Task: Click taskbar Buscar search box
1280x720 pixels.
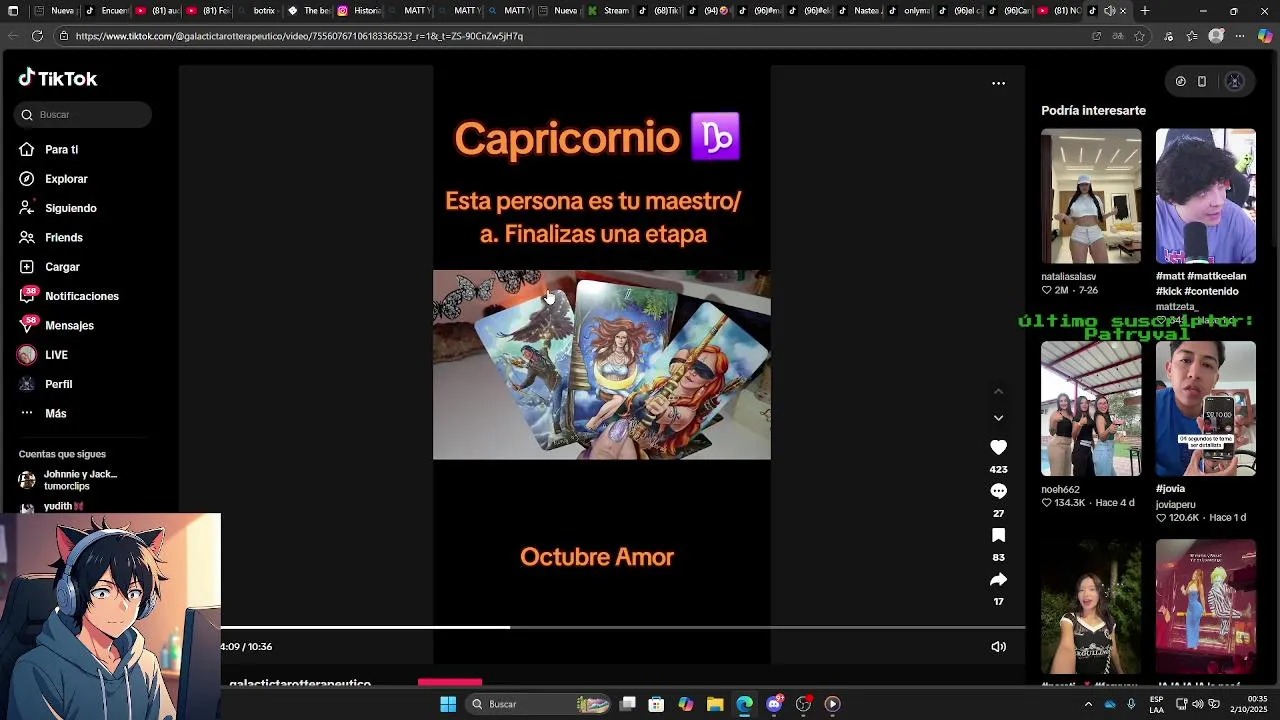Action: coord(540,704)
